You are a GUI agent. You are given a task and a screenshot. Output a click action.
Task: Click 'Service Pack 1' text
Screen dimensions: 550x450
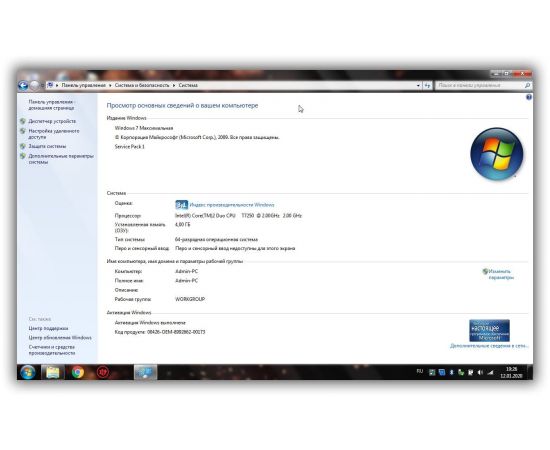point(129,147)
